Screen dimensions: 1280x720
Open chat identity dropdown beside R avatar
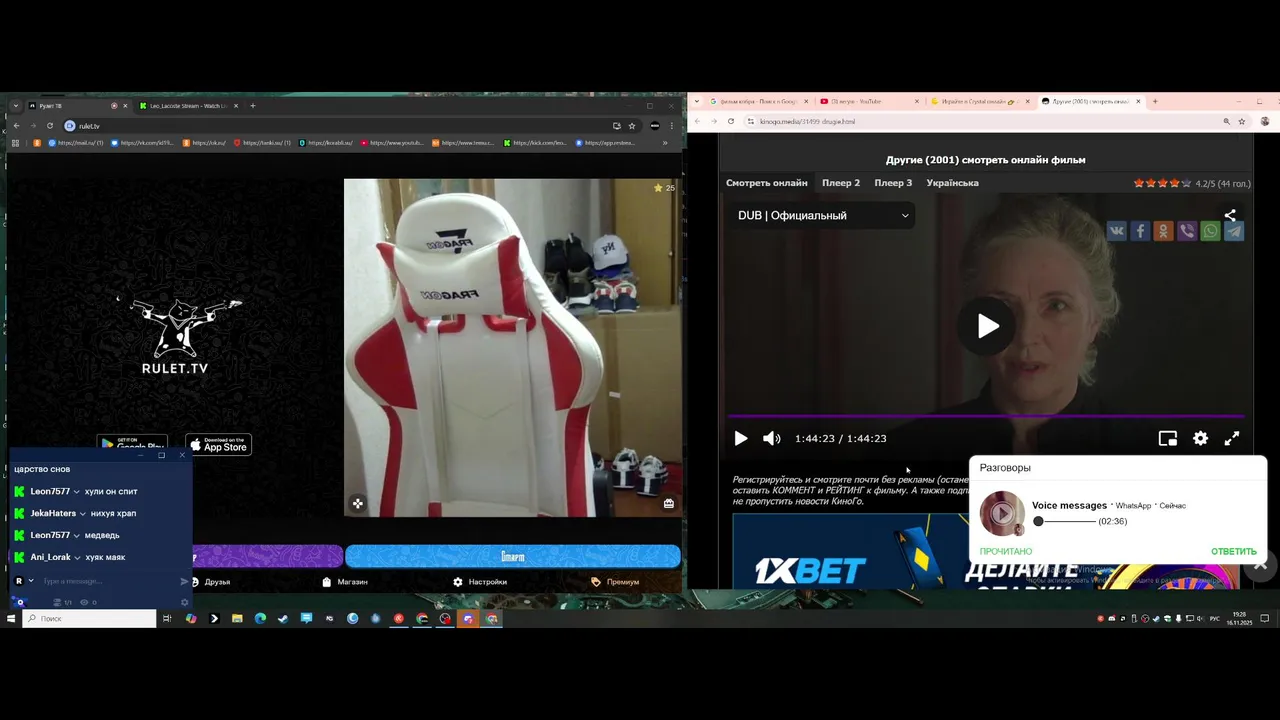coord(31,581)
